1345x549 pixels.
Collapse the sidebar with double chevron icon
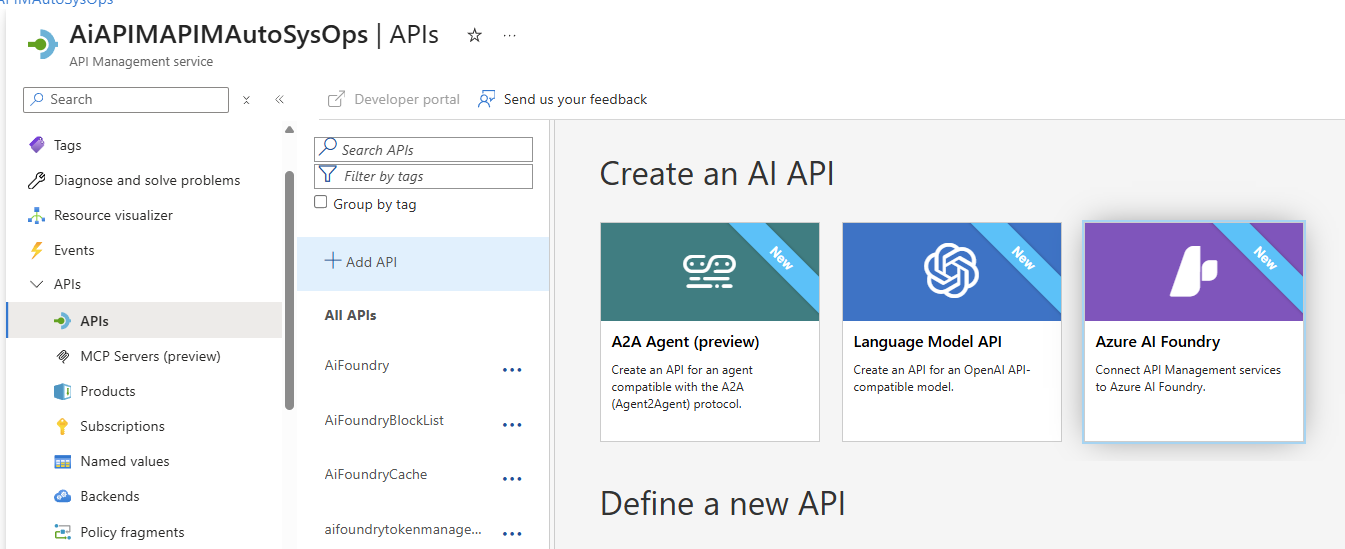(279, 100)
